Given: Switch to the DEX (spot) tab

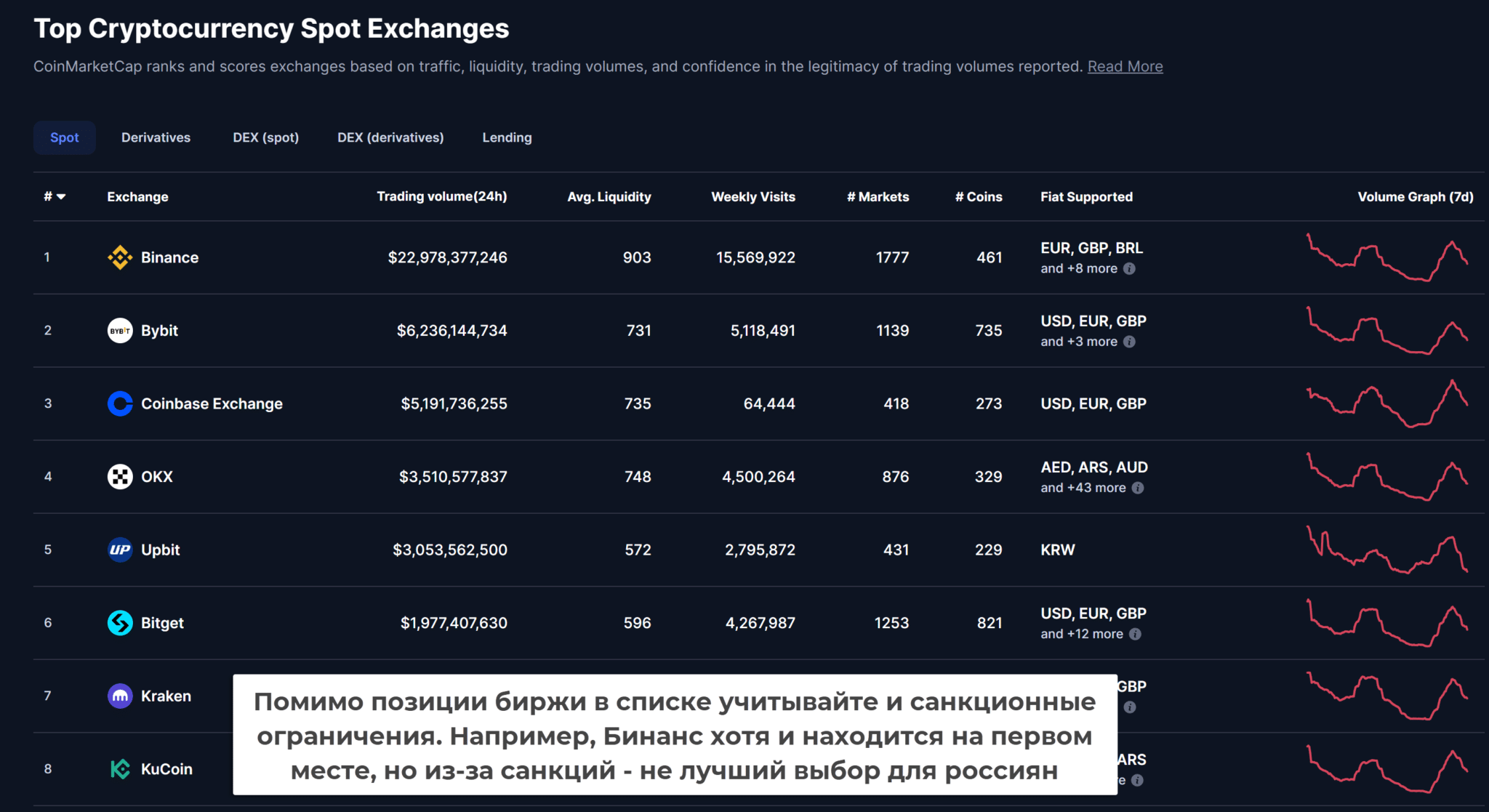Looking at the screenshot, I should point(265,137).
